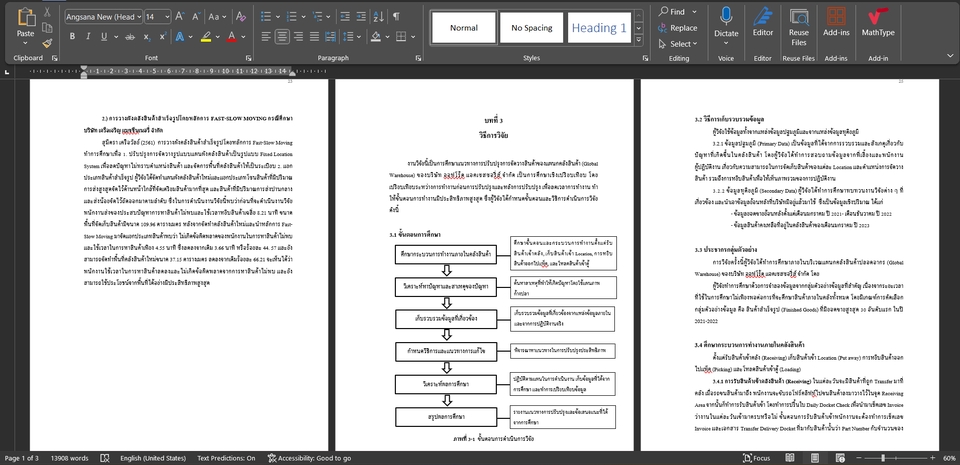The image size is (960, 465).
Task: Increase font size with the grow icon
Action: 180,17
